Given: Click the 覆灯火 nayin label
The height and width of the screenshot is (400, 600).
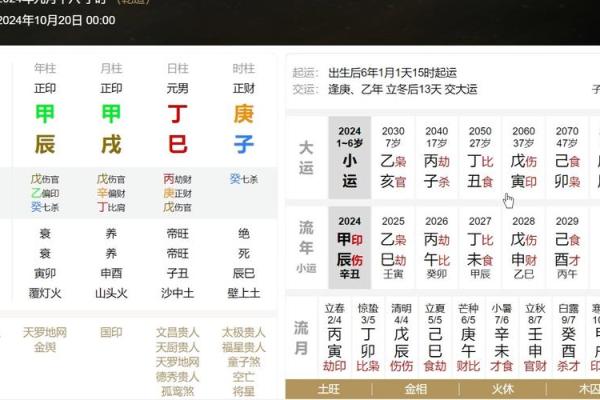Looking at the screenshot, I should 45,293.
